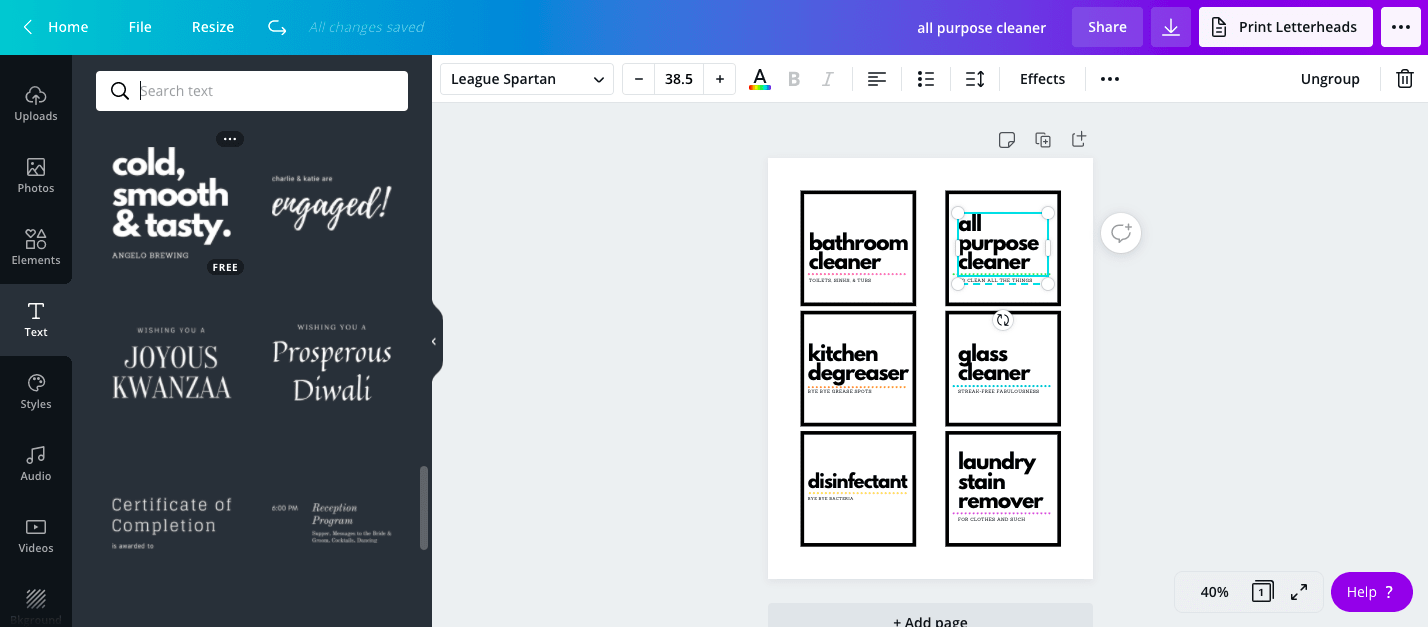This screenshot has width=1428, height=627.
Task: Add a comment using speech bubble icon
Action: click(x=1121, y=233)
